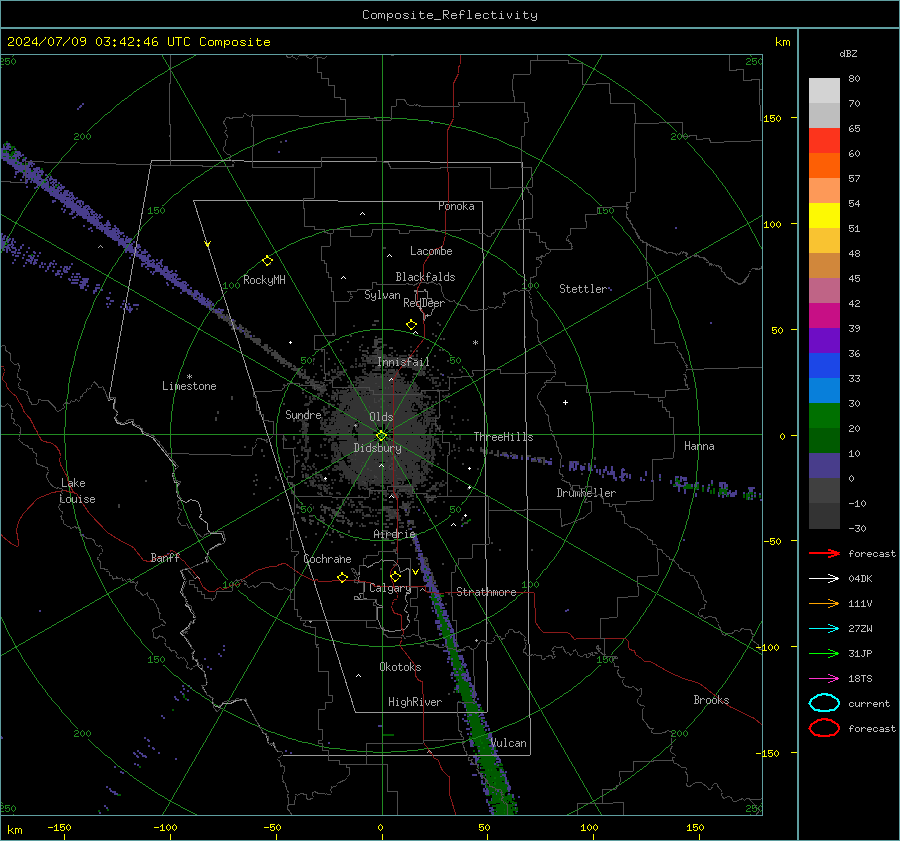This screenshot has height=841, width=900.
Task: Click the Calgary city label
Action: (390, 588)
